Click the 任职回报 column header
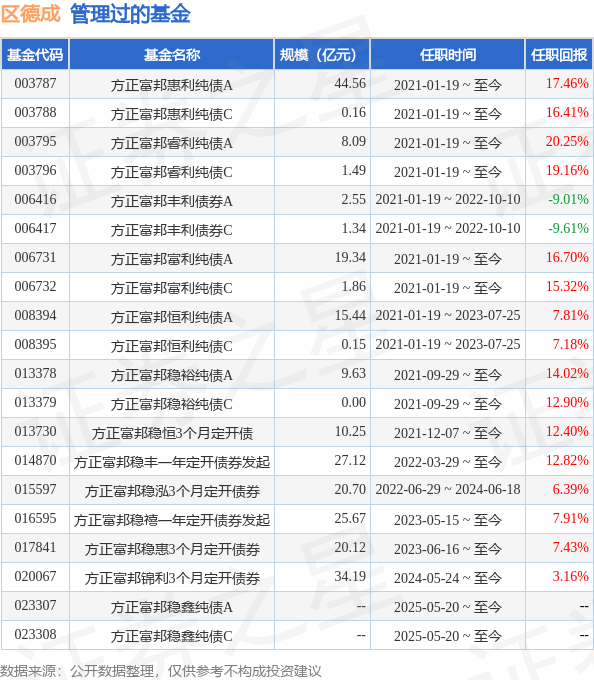 point(559,55)
